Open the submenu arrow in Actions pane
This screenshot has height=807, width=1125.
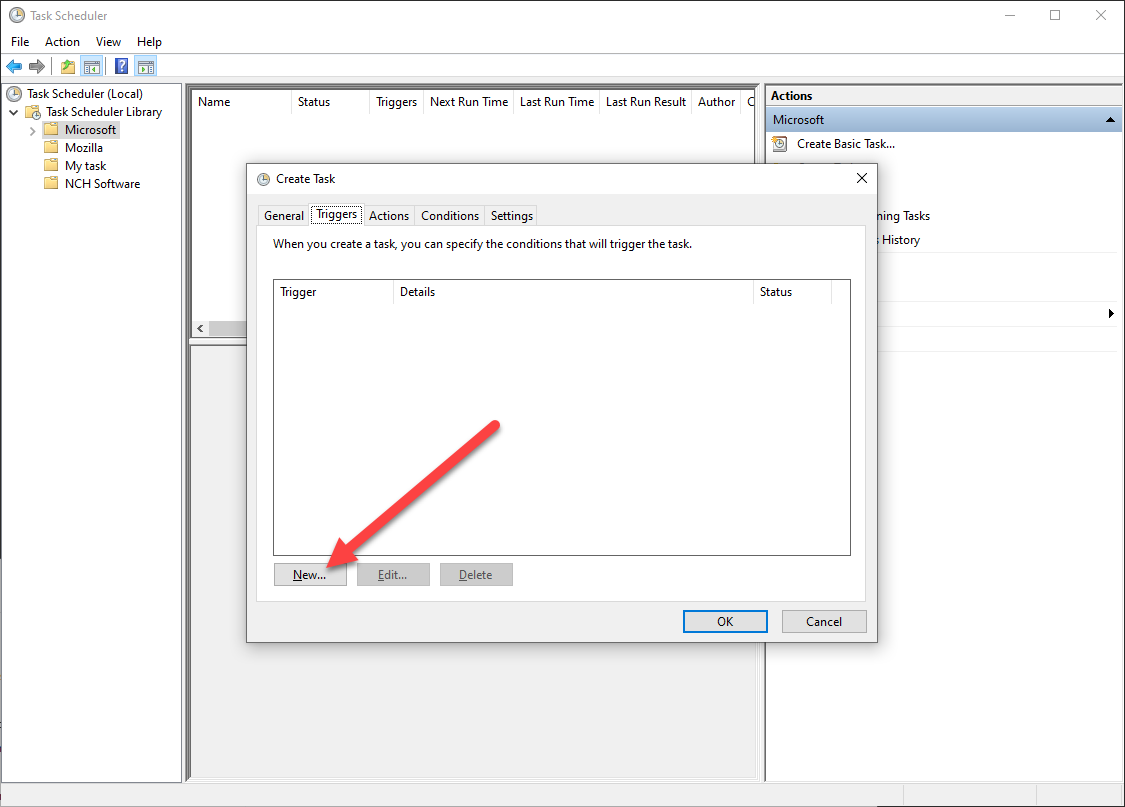click(x=1111, y=313)
